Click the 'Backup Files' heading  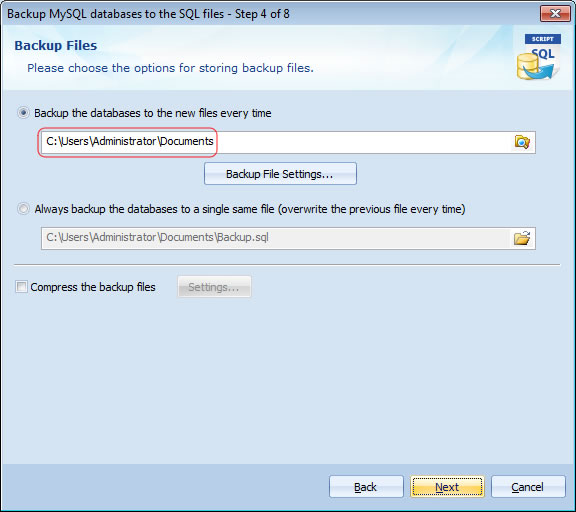[x=56, y=46]
